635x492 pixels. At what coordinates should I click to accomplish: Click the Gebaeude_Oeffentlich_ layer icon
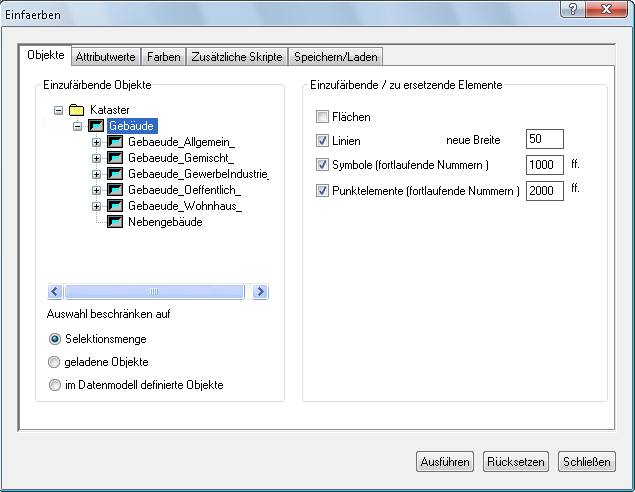click(115, 190)
